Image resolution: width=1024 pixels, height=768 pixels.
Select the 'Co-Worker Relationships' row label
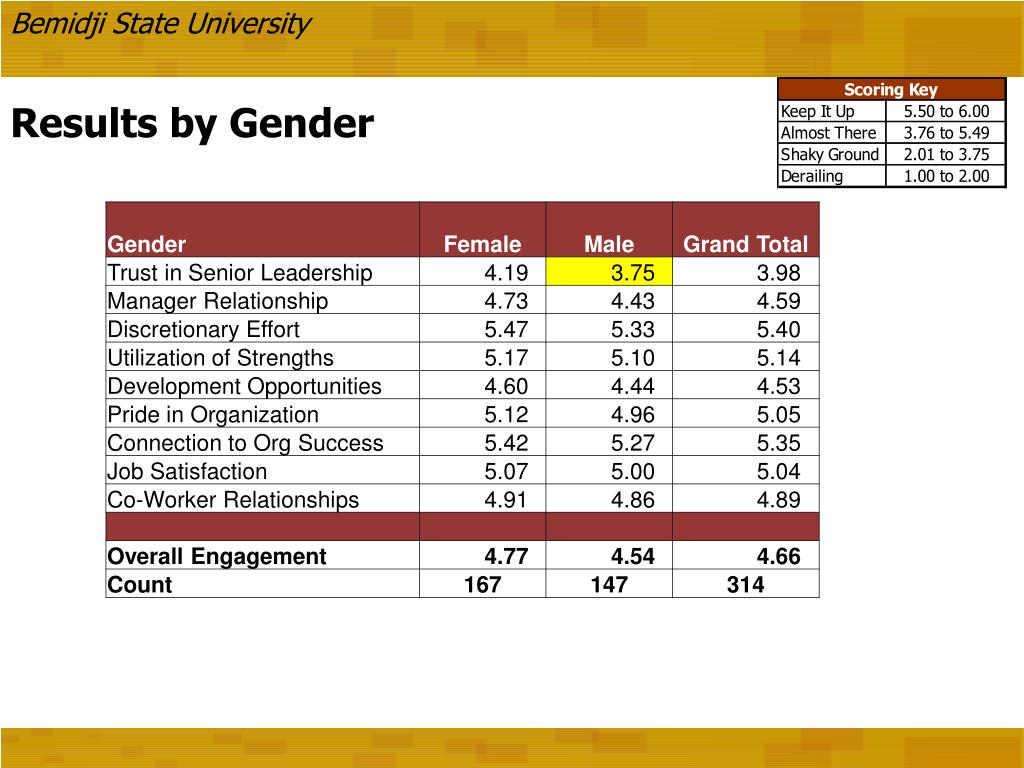click(233, 500)
